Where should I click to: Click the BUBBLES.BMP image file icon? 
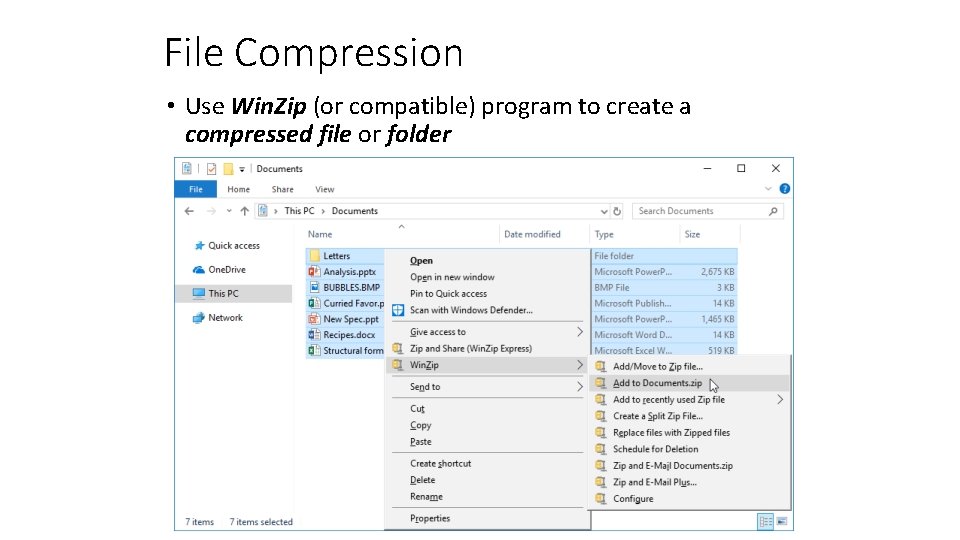pyautogui.click(x=314, y=287)
